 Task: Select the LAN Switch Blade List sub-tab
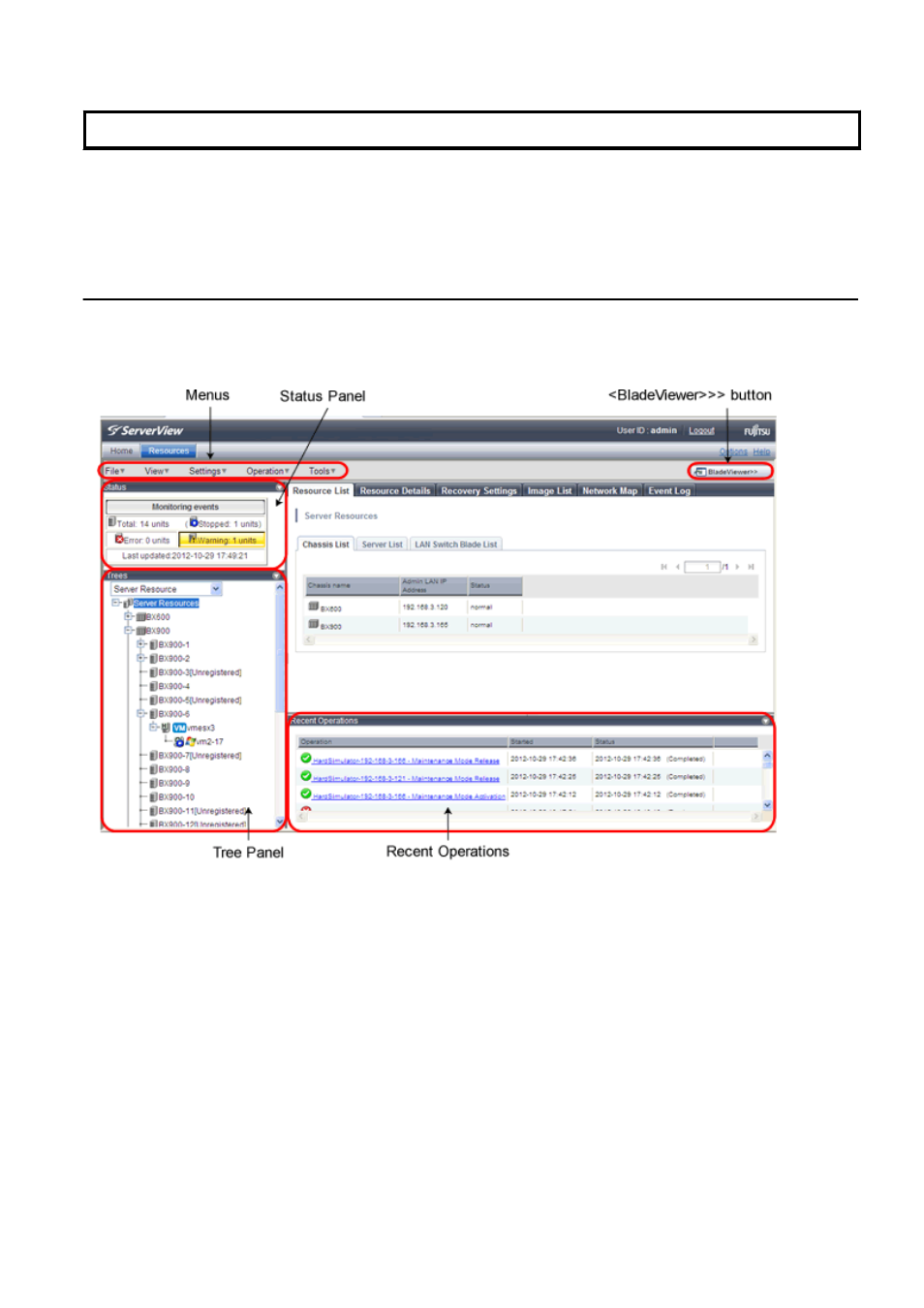[455, 545]
